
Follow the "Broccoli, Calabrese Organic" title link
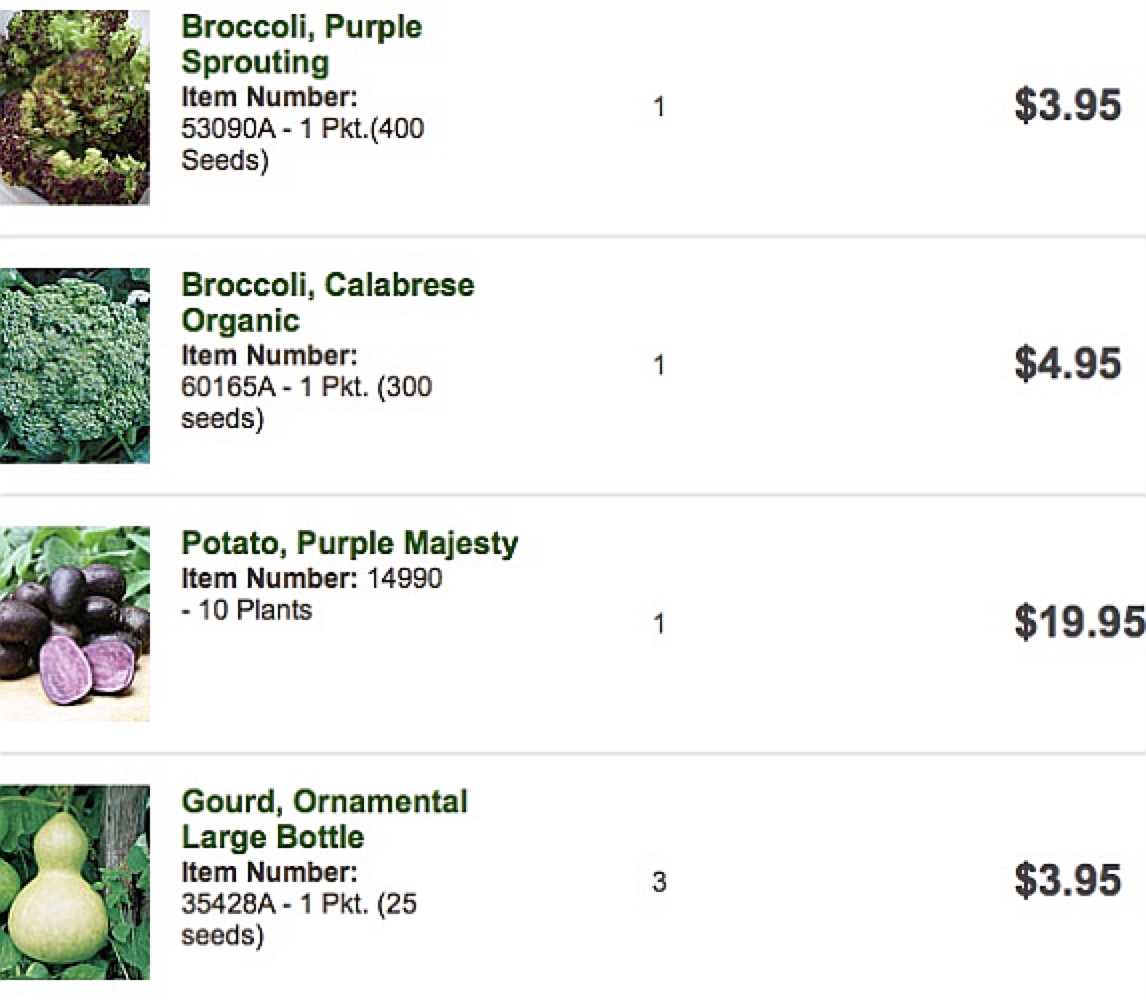[327, 302]
